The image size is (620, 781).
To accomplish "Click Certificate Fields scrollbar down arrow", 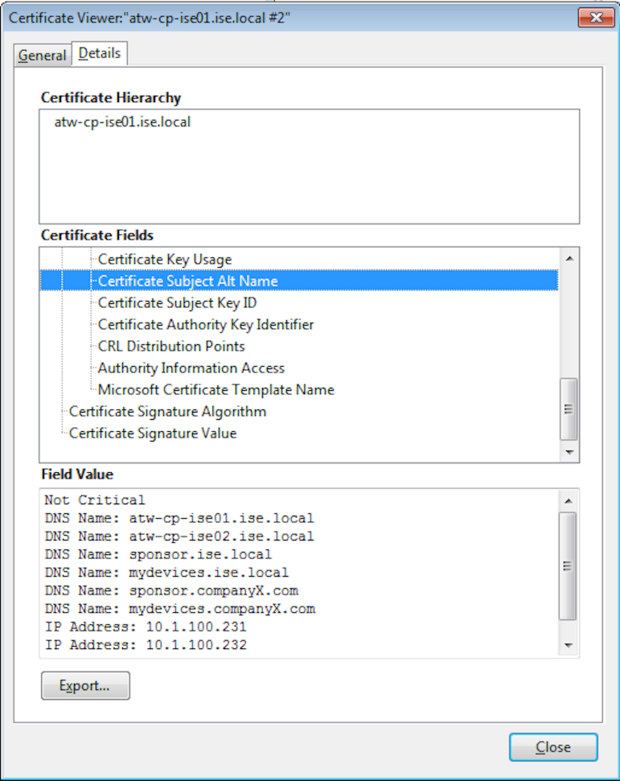I will pyautogui.click(x=569, y=452).
